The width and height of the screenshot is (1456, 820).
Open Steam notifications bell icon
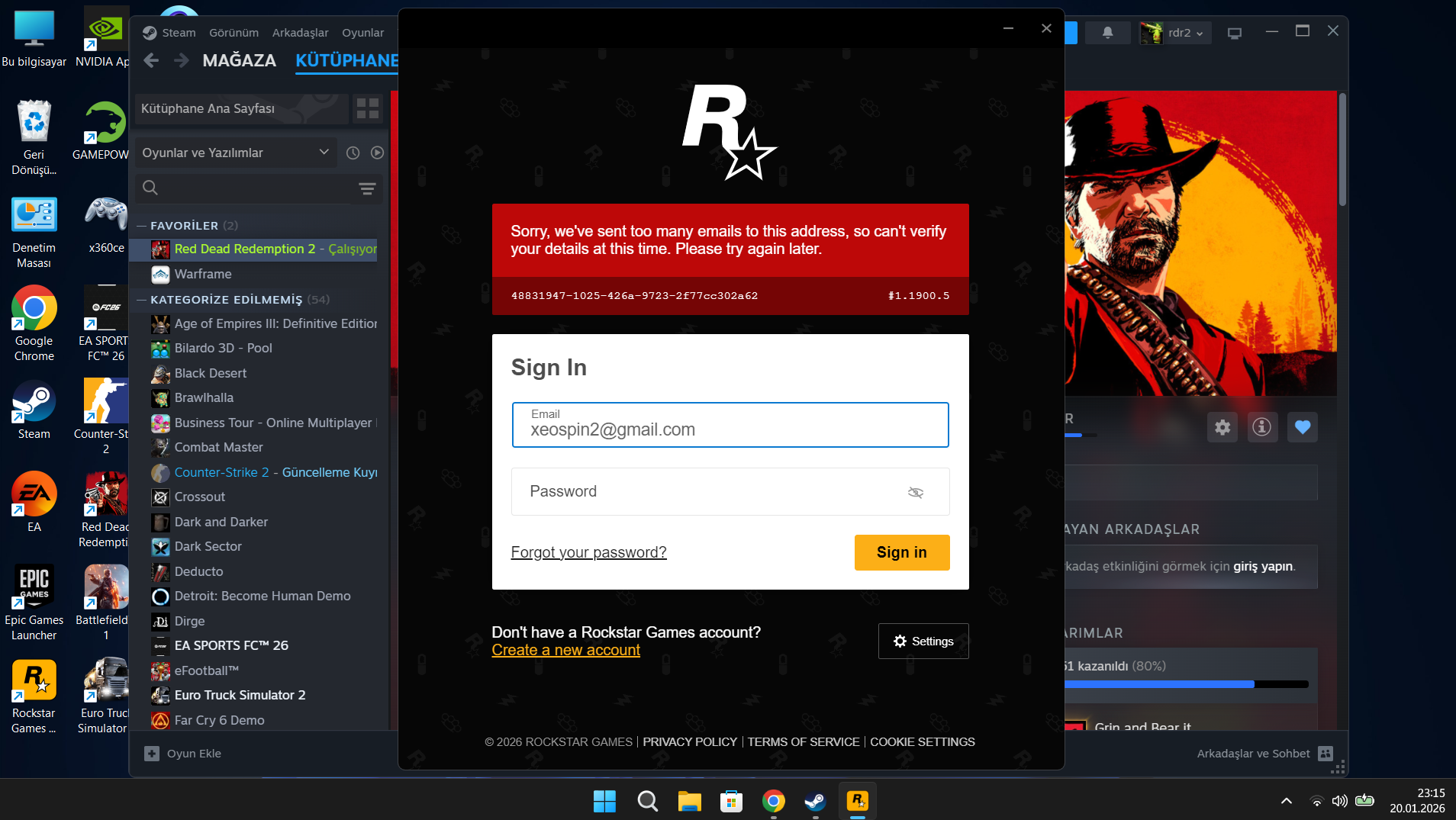1107,33
